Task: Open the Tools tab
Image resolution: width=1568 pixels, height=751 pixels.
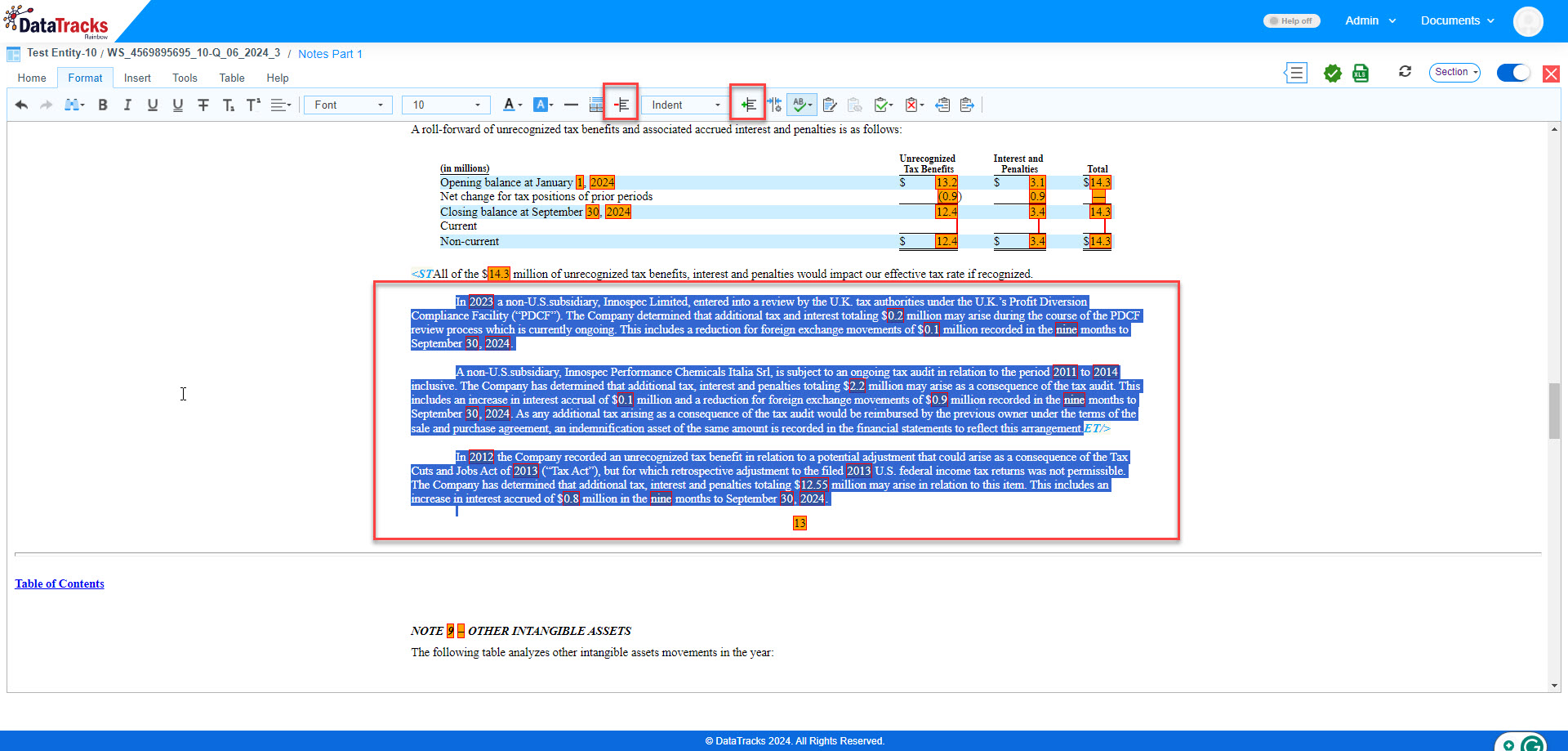Action: click(185, 78)
